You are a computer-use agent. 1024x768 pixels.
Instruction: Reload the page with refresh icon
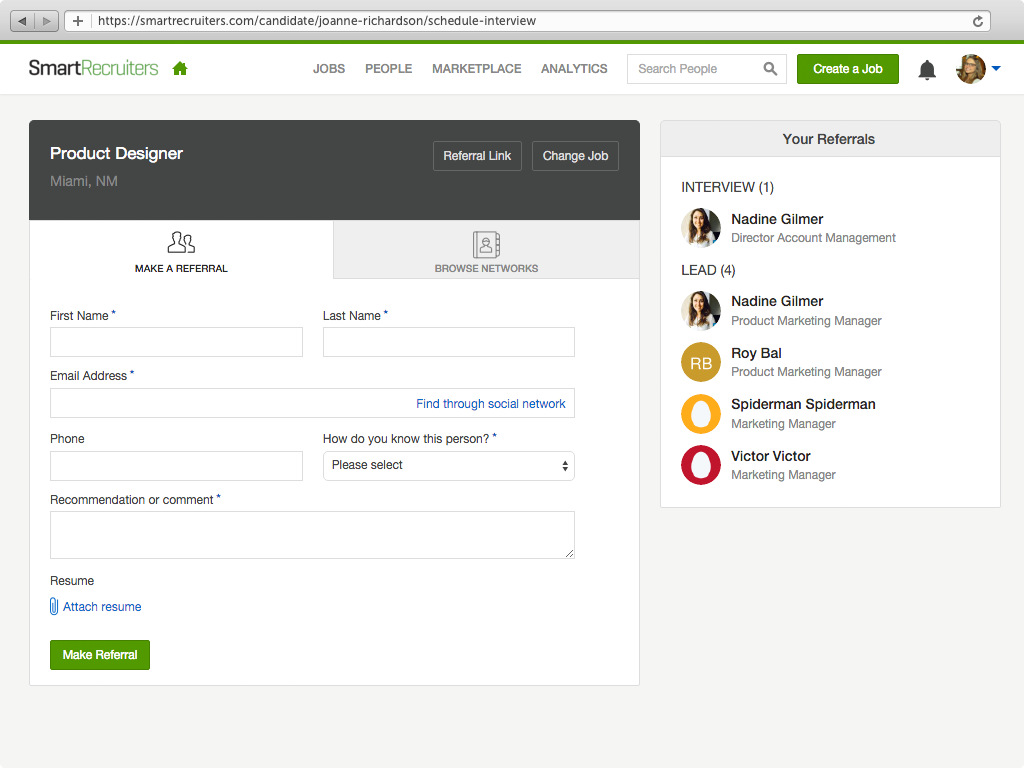click(978, 21)
